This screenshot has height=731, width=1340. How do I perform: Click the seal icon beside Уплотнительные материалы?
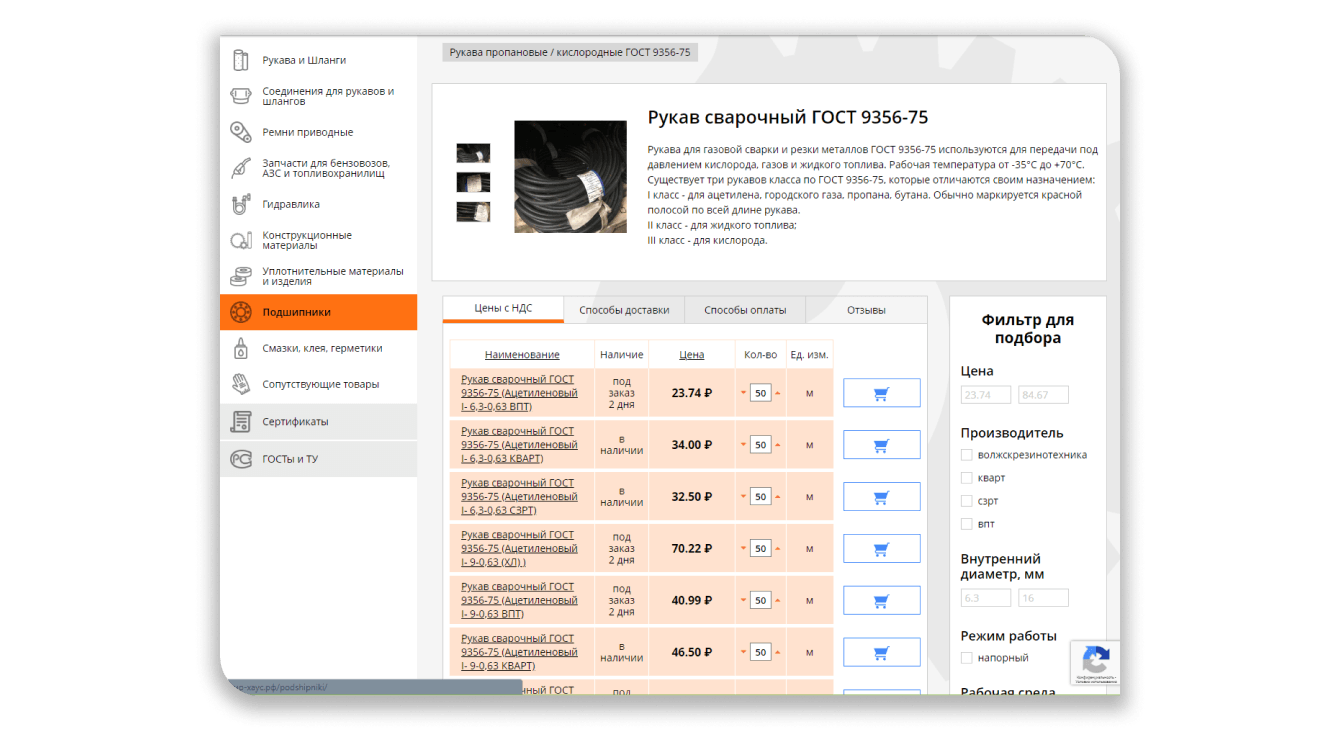tap(240, 276)
